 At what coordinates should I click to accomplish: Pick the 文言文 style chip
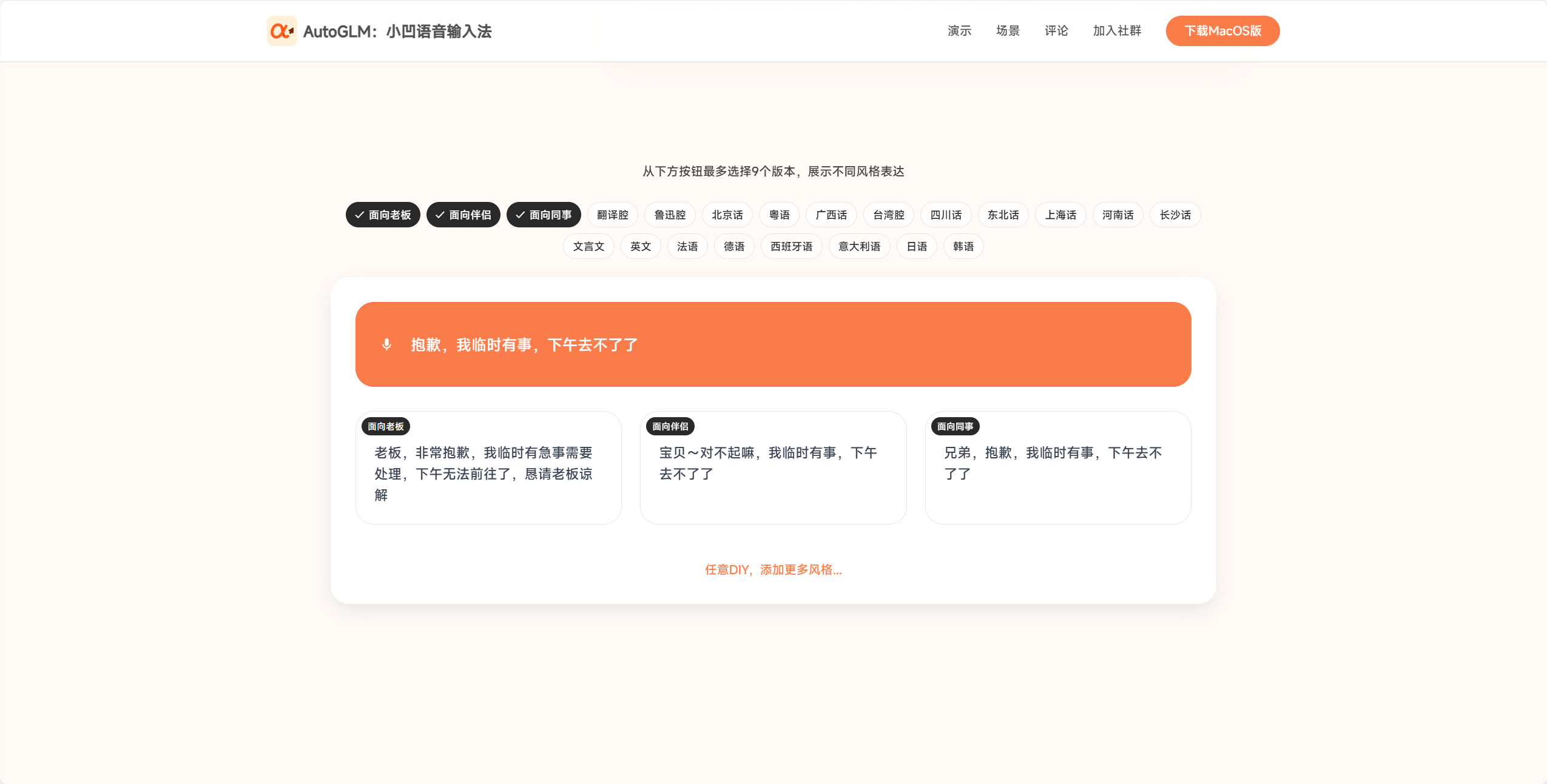tap(588, 246)
